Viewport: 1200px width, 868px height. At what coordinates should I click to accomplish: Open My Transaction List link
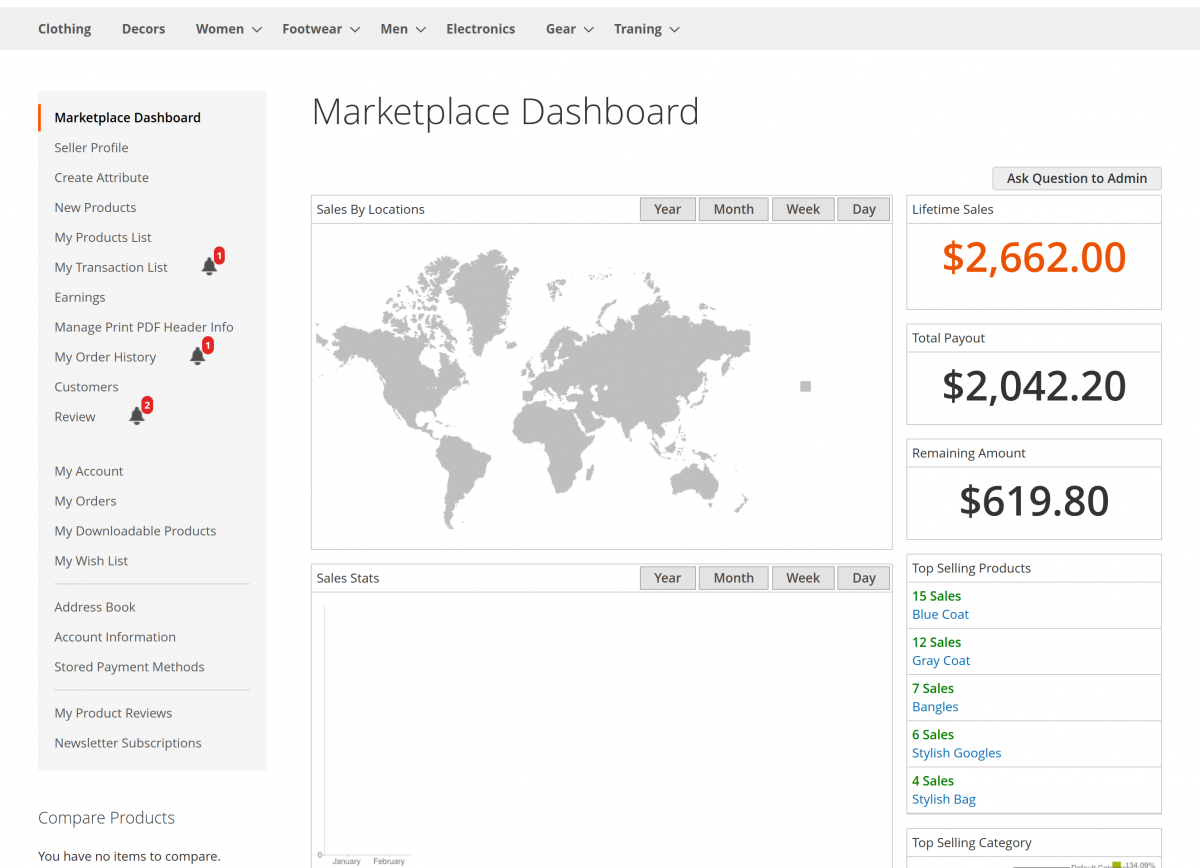click(x=111, y=267)
